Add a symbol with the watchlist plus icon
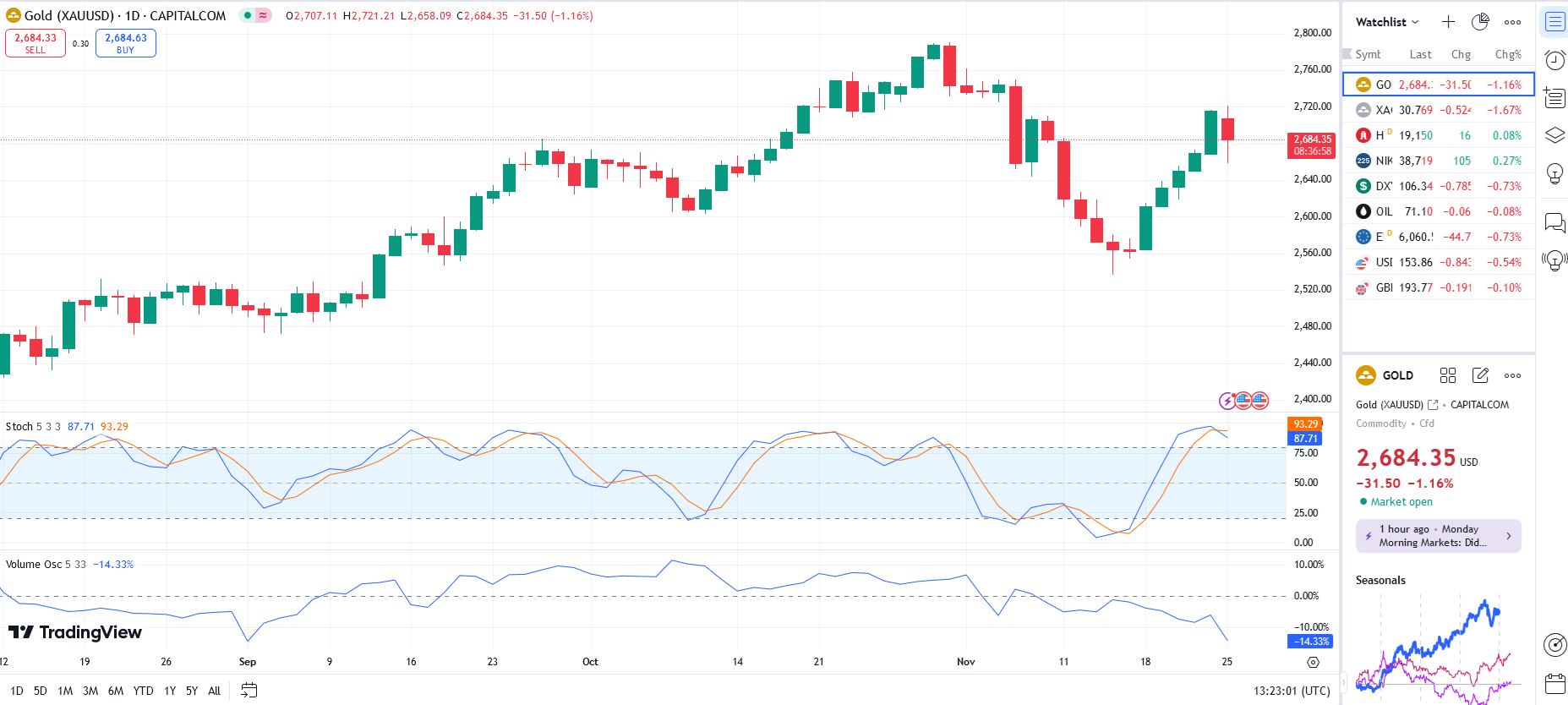This screenshot has width=1568, height=705. 1448,22
